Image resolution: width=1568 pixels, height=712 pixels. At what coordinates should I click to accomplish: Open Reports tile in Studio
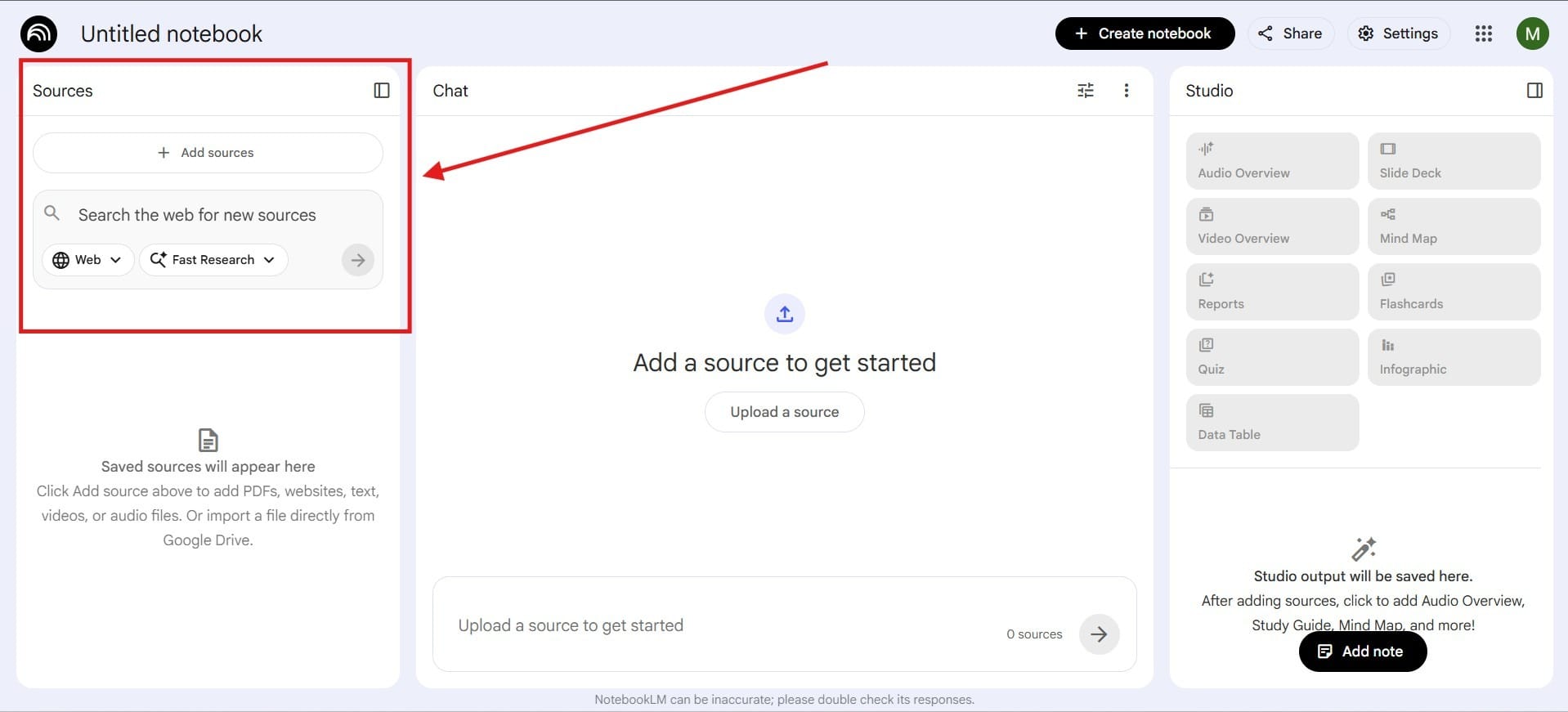1272,292
